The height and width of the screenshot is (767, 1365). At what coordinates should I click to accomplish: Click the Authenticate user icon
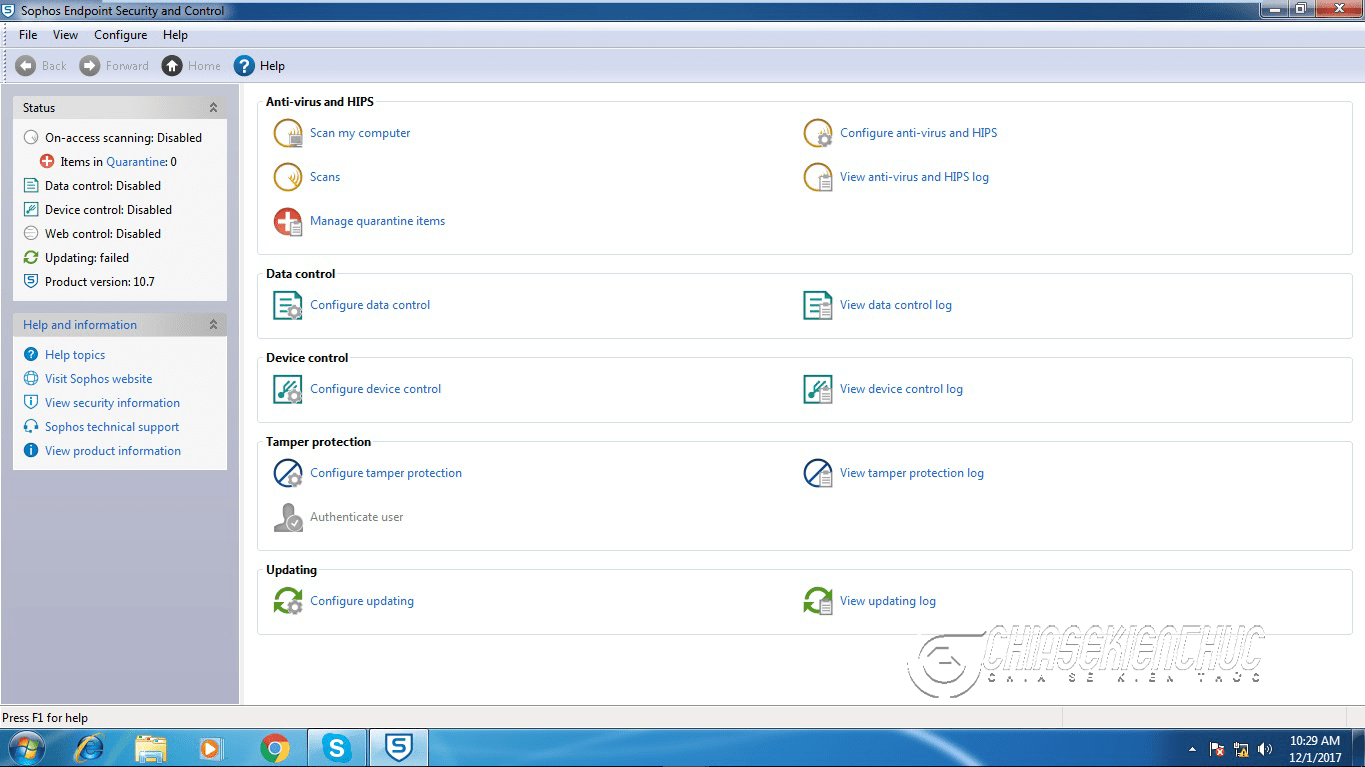288,517
